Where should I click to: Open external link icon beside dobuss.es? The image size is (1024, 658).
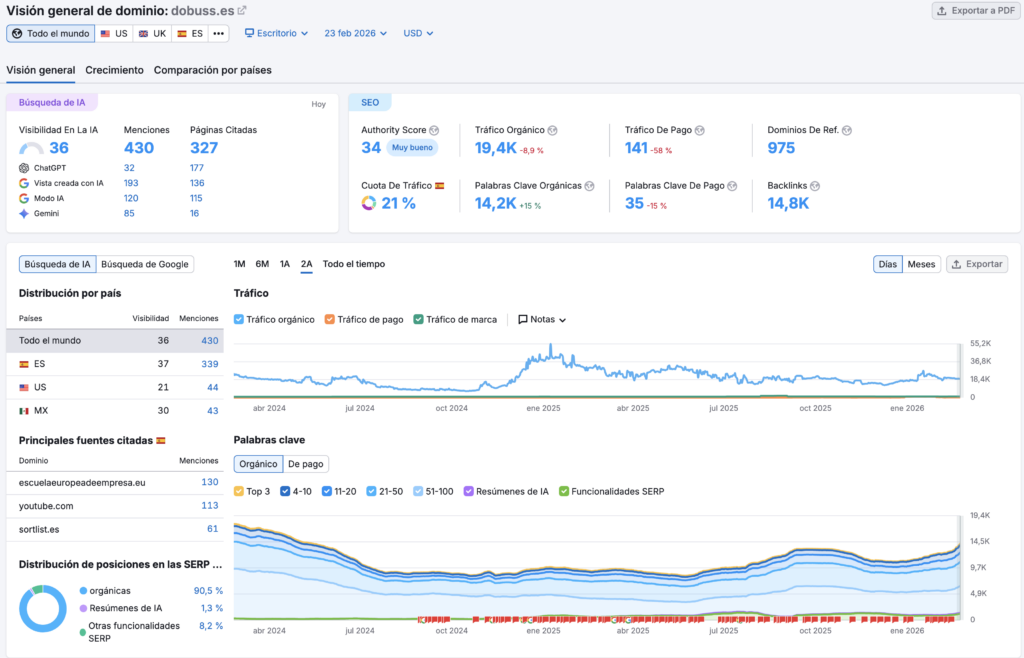tap(242, 11)
